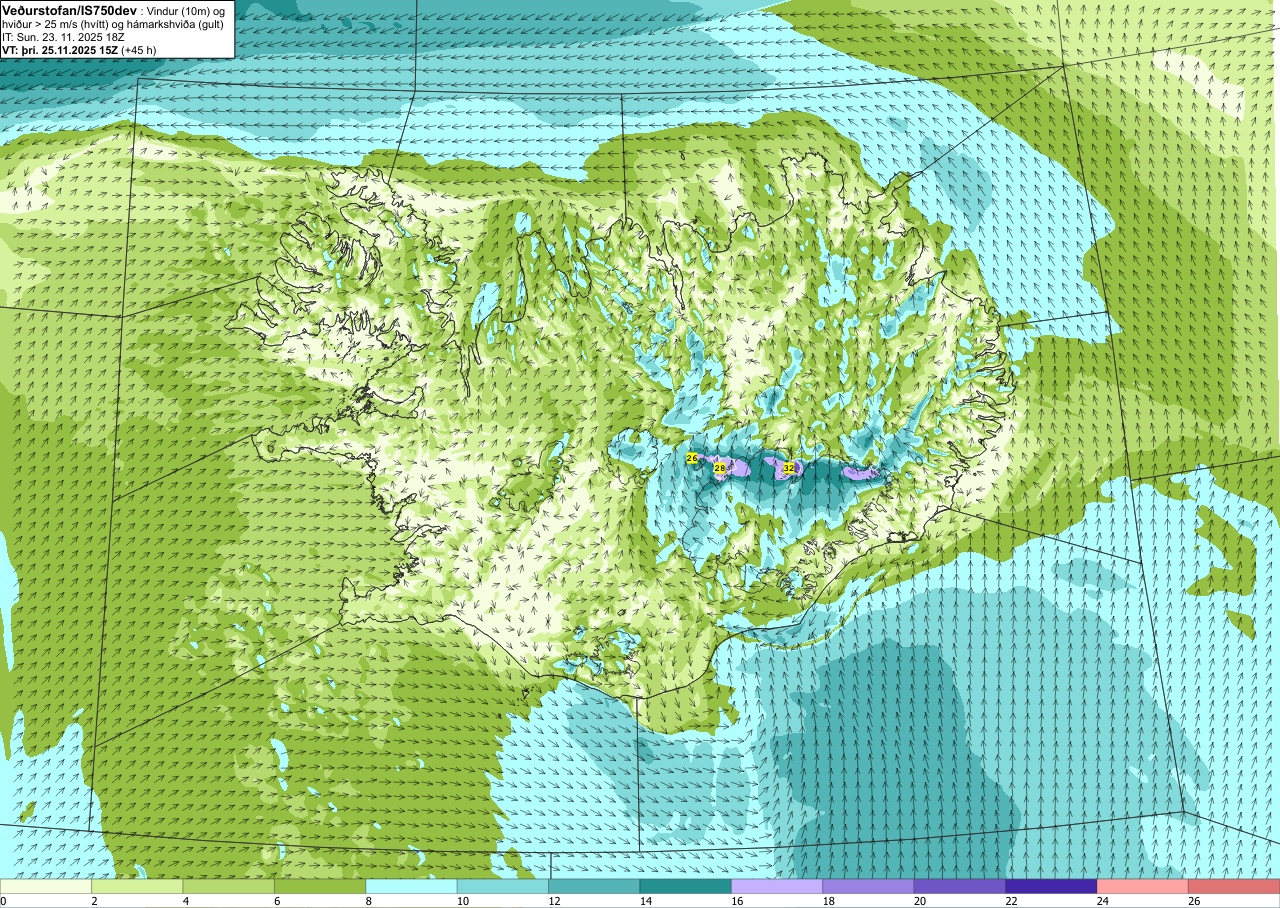Select the 20–22 m/s legend color swatch
The image size is (1280, 908).
tap(960, 886)
